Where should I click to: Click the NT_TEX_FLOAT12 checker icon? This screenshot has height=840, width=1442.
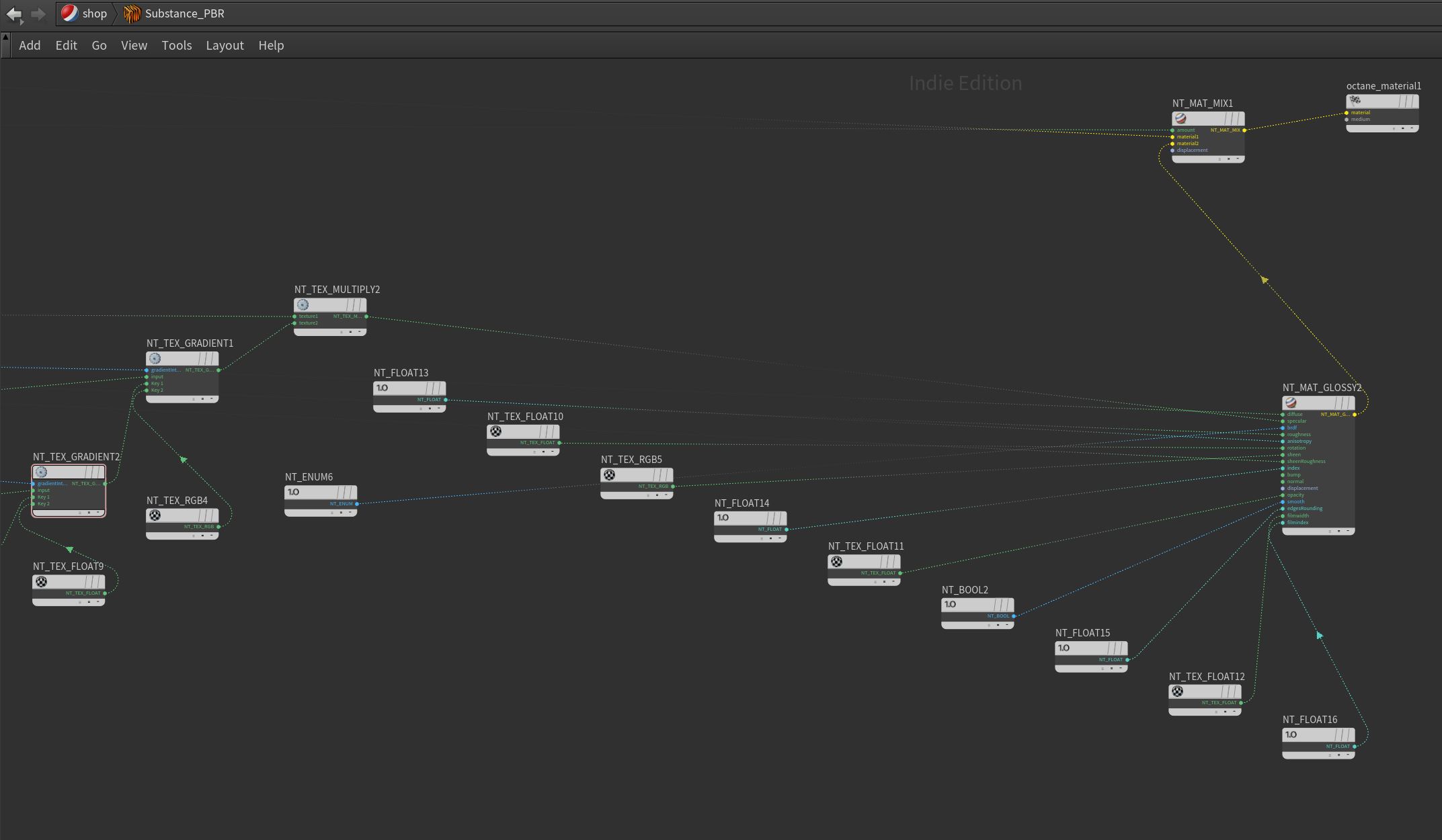click(x=1177, y=691)
